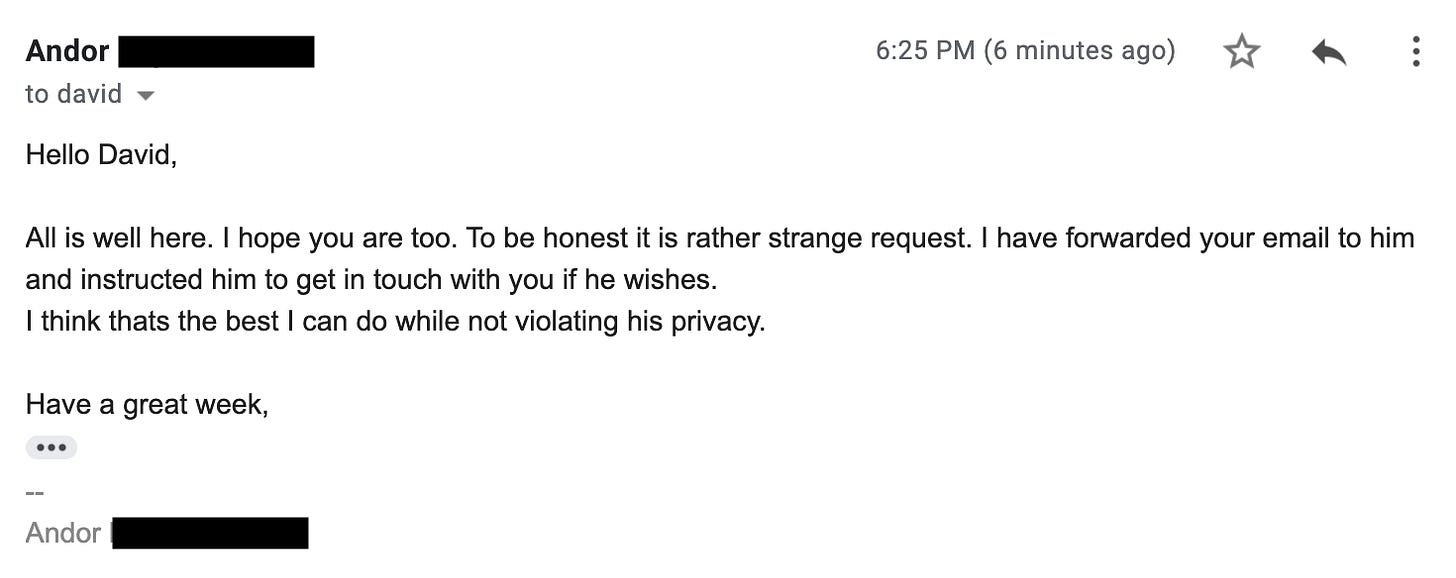Expand recipient details arrow beside 'to david'

[x=145, y=96]
